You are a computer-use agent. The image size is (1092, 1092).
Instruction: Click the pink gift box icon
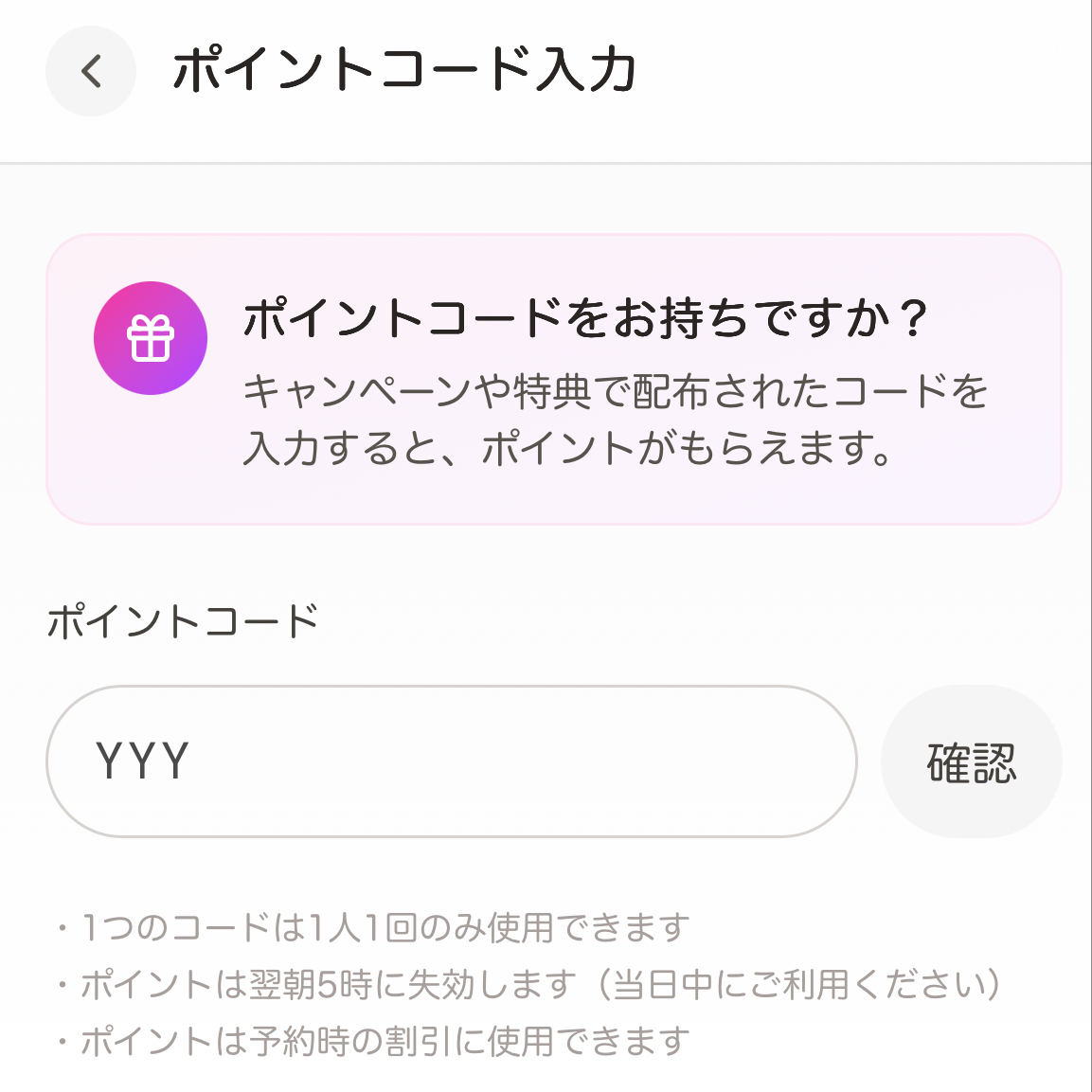click(151, 338)
